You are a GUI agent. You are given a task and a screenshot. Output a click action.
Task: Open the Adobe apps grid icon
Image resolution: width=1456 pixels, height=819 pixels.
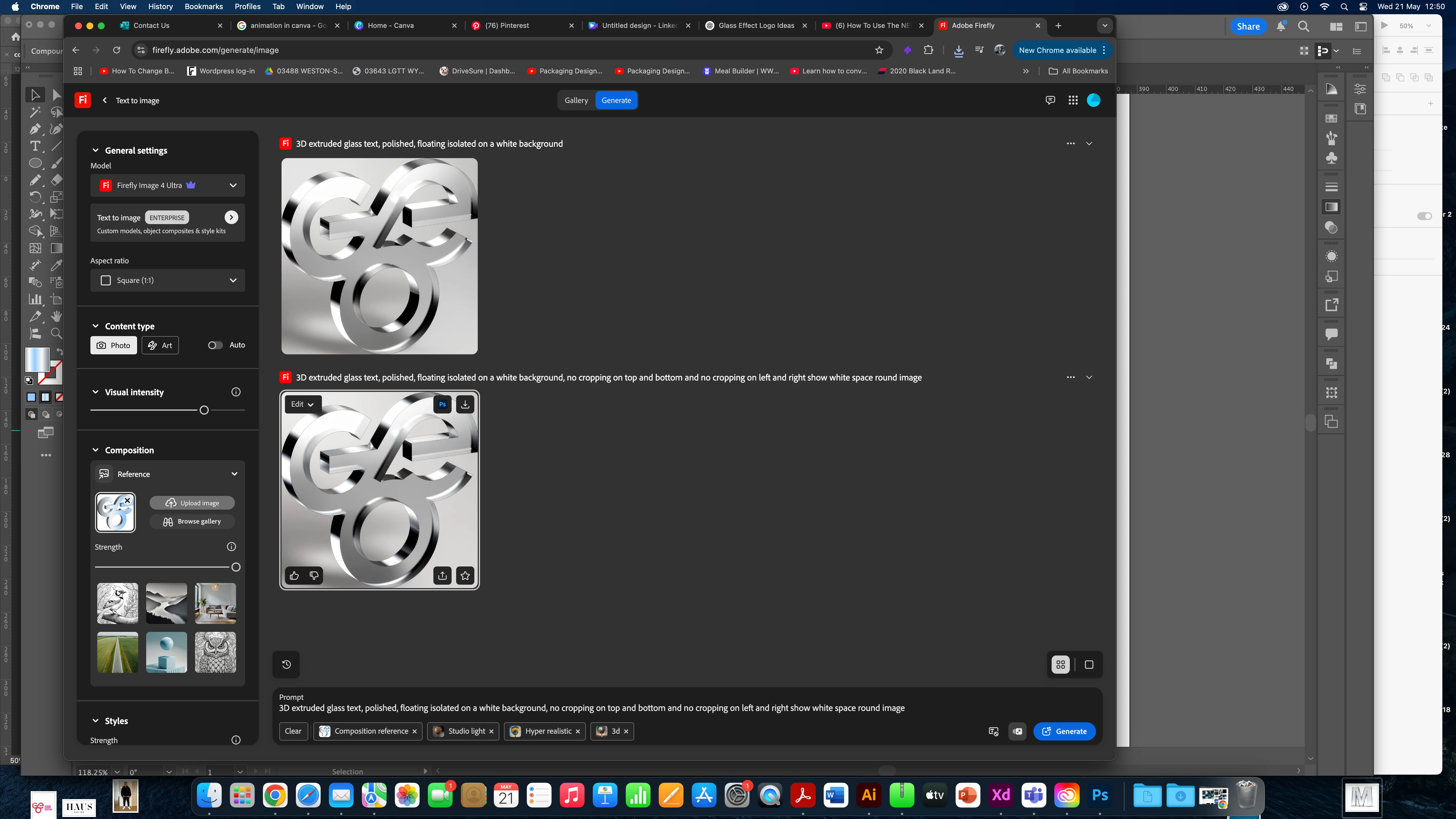[1073, 100]
